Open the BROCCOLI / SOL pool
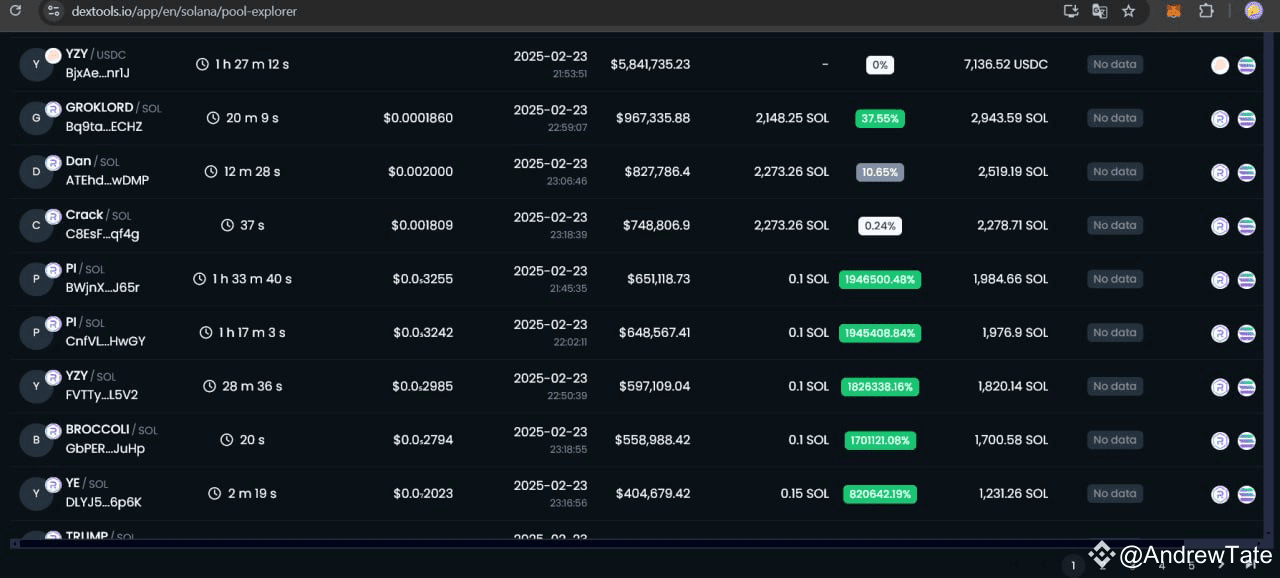Screen dimensions: 1280x578 point(111,429)
